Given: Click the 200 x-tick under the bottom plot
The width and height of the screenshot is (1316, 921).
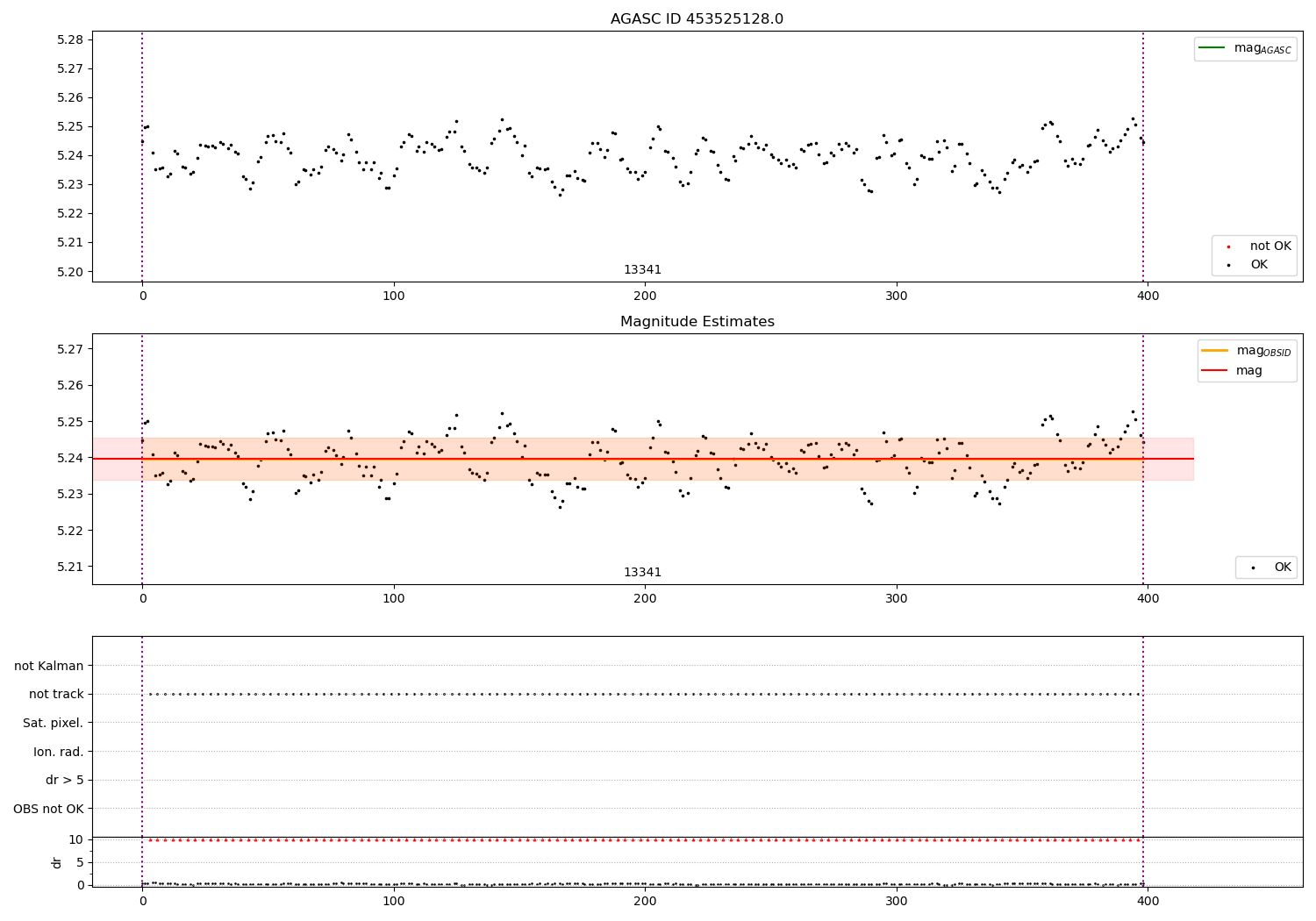Looking at the screenshot, I should 645,901.
